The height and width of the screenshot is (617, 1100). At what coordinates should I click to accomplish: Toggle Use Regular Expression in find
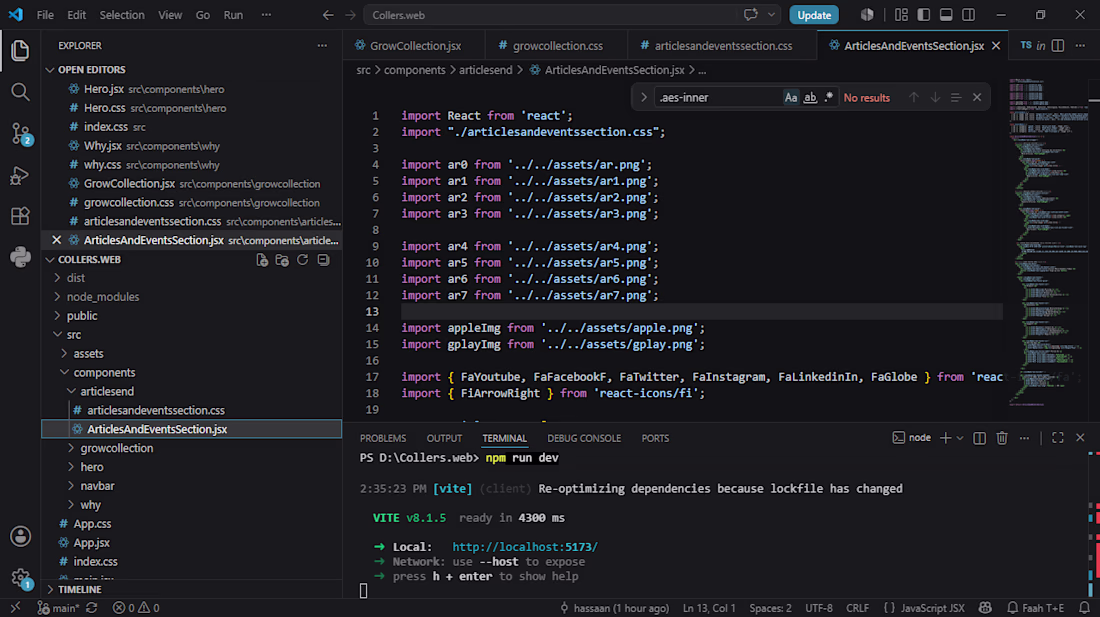(829, 97)
